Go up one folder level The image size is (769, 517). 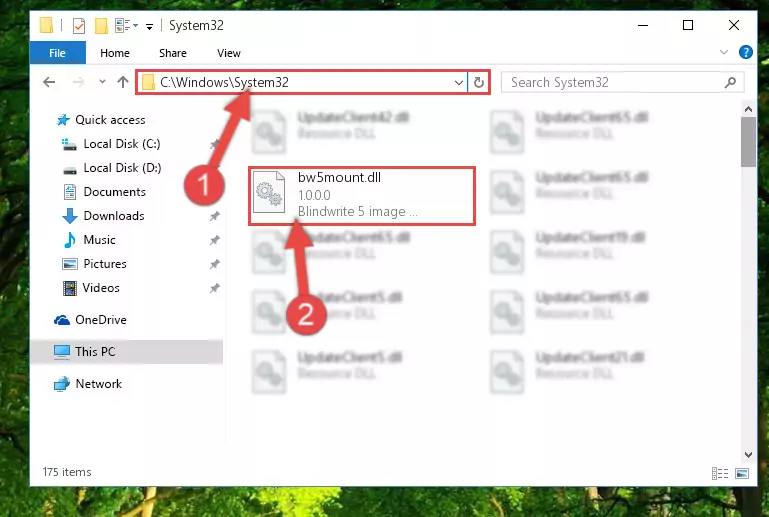point(123,82)
